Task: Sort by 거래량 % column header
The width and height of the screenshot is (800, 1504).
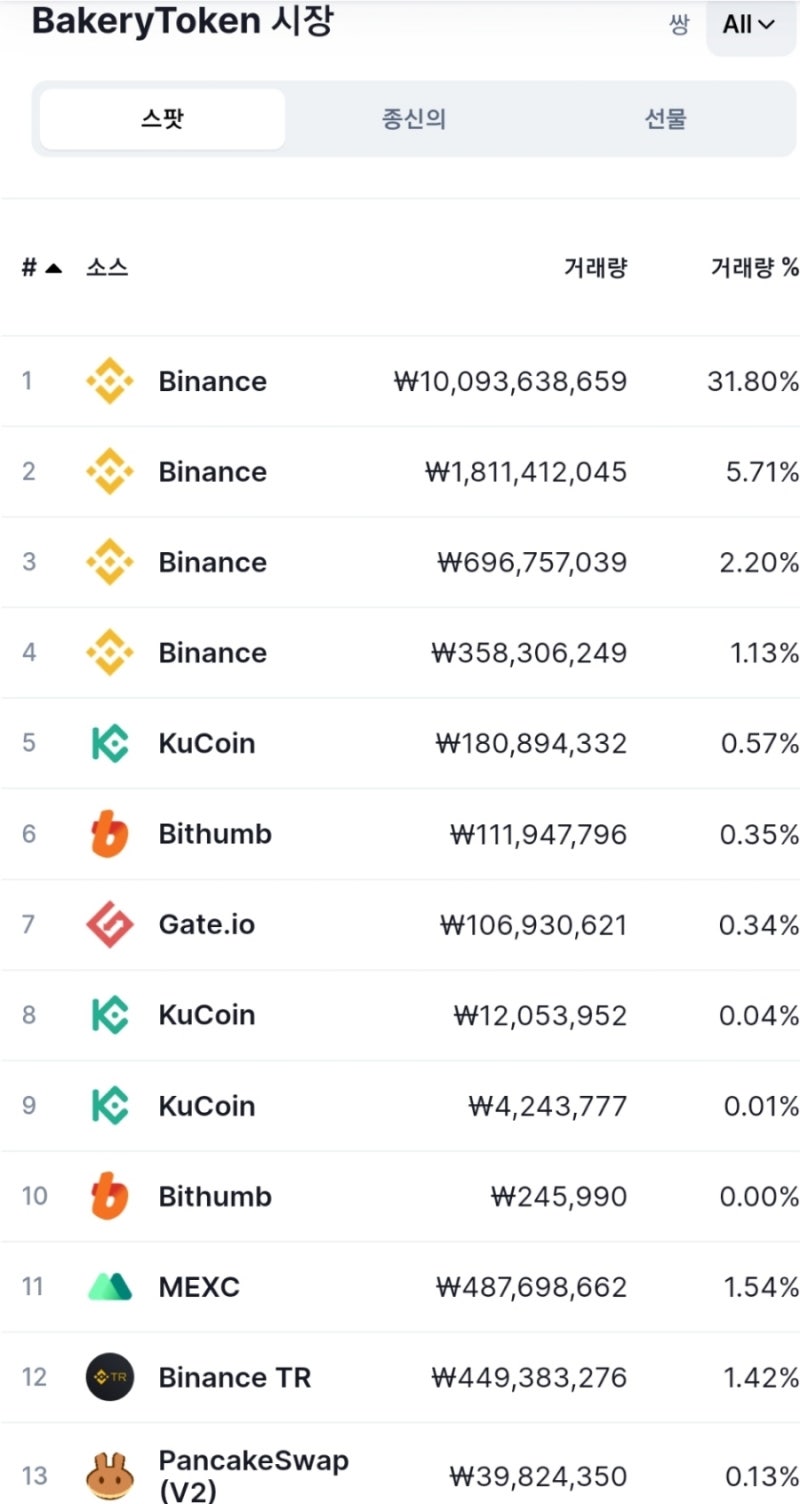Action: point(755,268)
